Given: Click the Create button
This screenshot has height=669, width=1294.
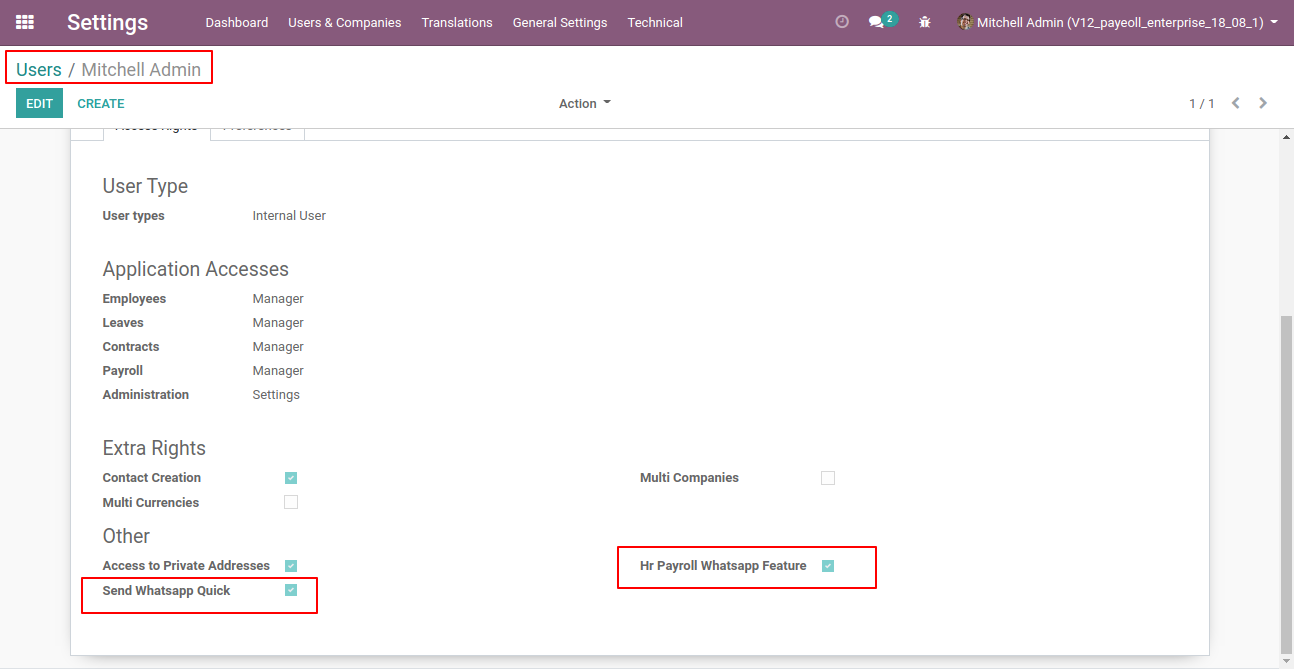Looking at the screenshot, I should point(101,103).
